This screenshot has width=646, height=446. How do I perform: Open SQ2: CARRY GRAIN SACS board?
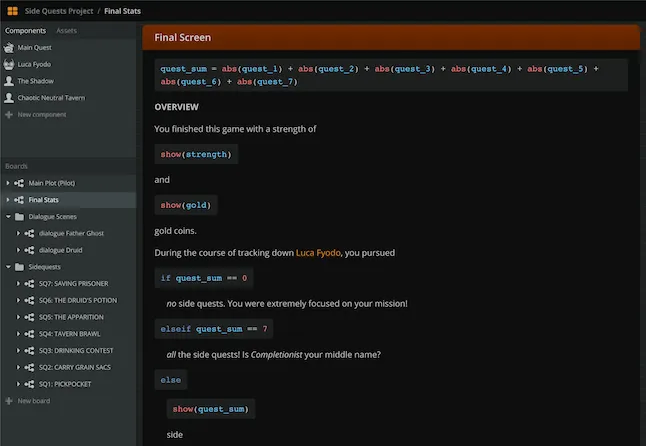tap(75, 368)
